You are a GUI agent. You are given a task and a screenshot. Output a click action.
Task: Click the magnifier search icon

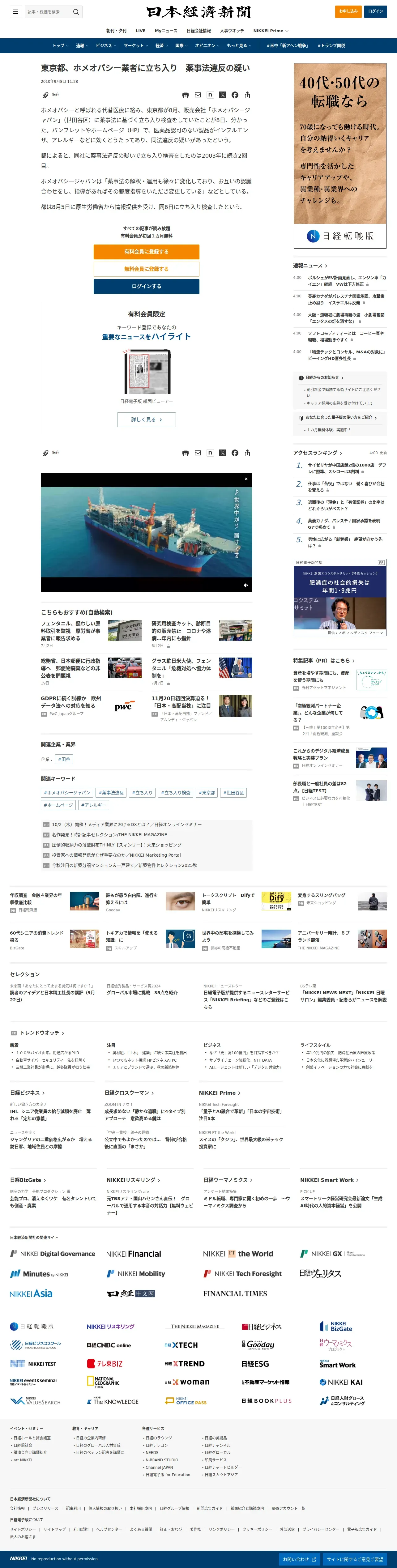[x=76, y=11]
